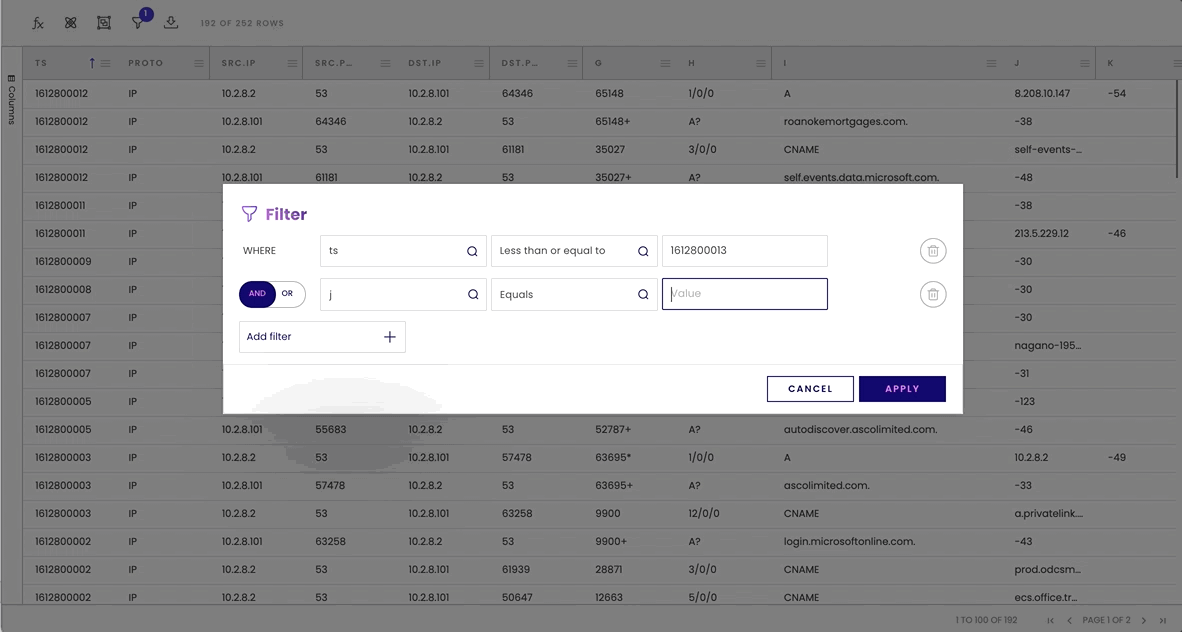Click the toolbar icon right of fx
Image resolution: width=1182 pixels, height=632 pixels.
pos(71,23)
